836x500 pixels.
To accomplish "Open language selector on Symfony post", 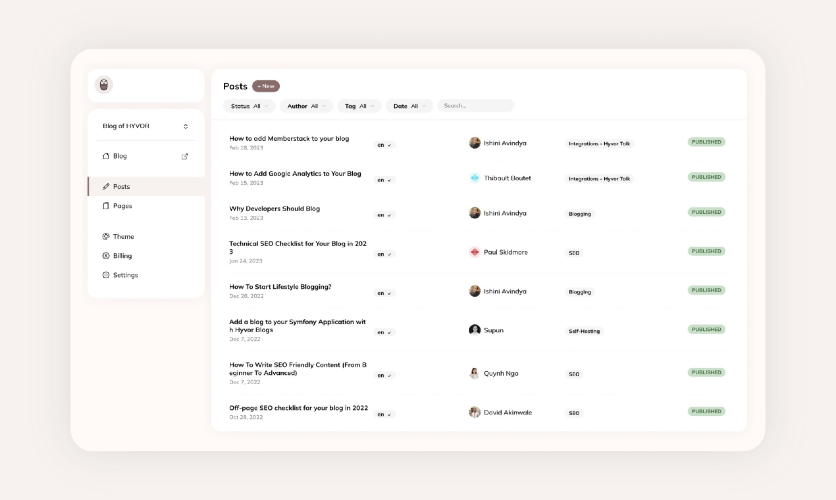I will point(384,332).
